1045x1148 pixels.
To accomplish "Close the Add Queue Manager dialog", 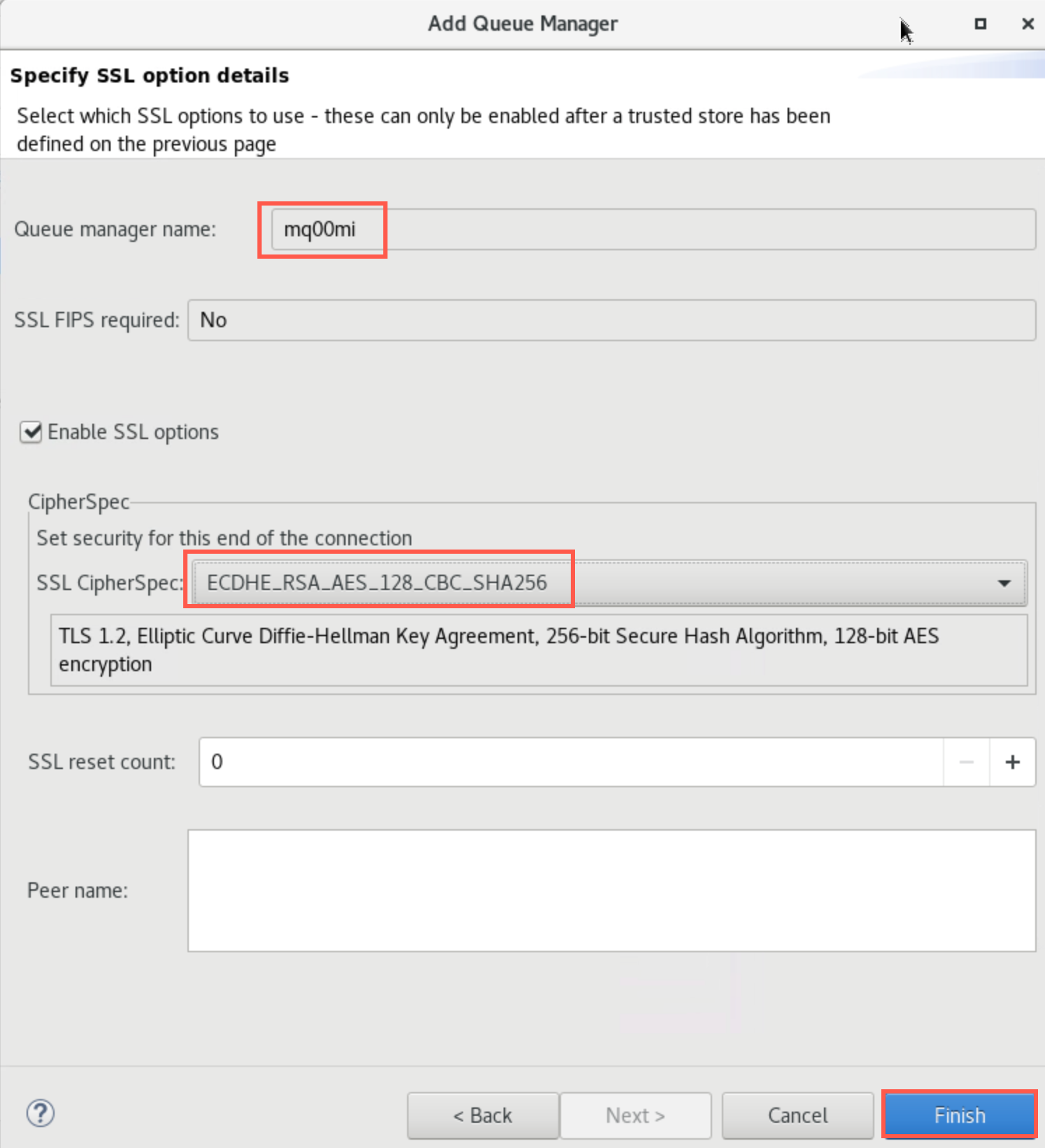I will 1028,24.
